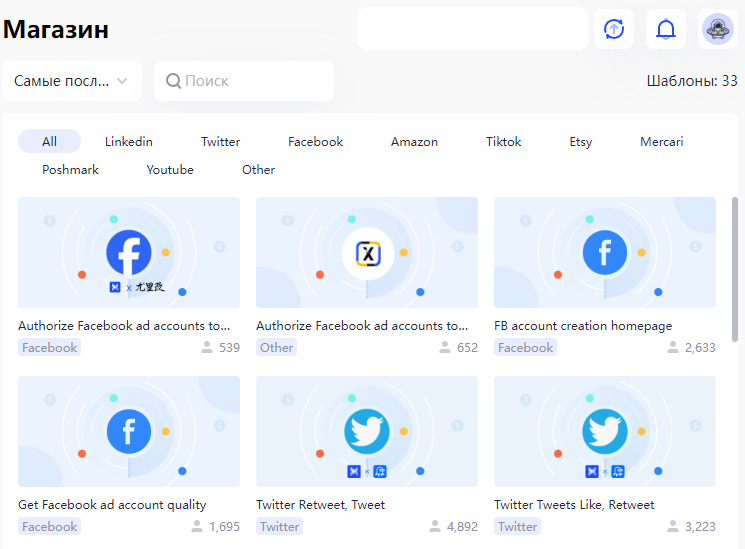This screenshot has width=745, height=549.
Task: Click Twitter tag under Tweets Like, Retweet
Action: 517,527
